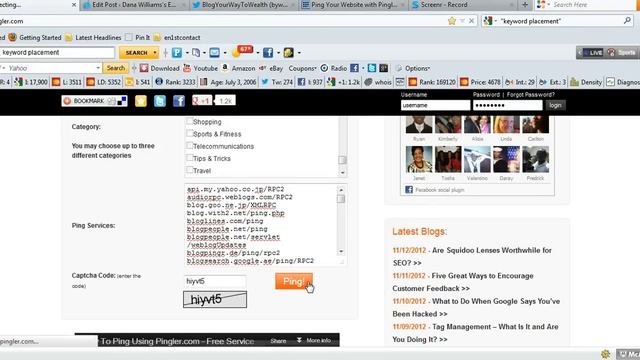
Task: Click the Ping Services down scroll arrow
Action: click(x=341, y=251)
